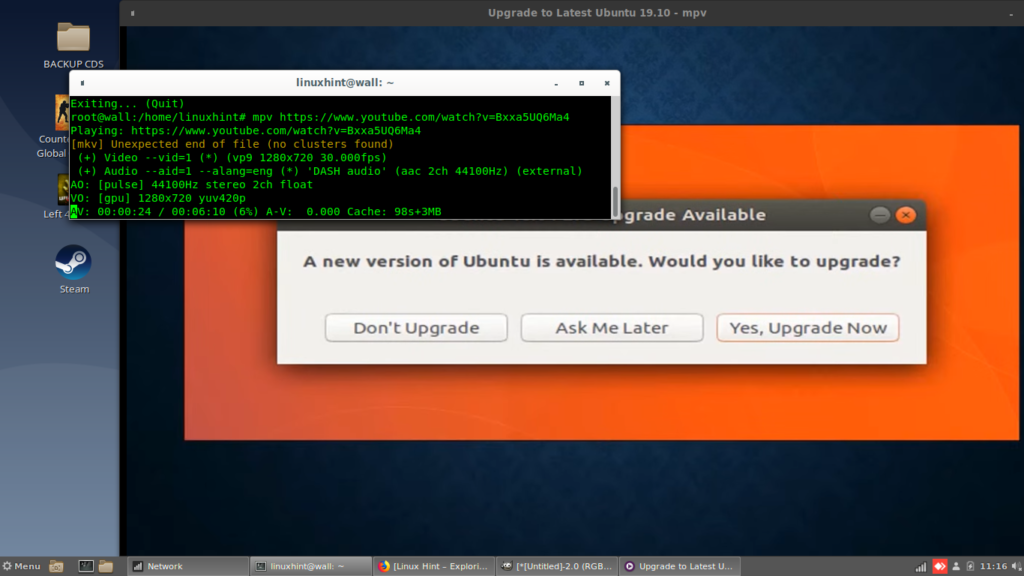
Task: Click the mpv title 'Upgrade to Latest Ubuntu 19.10'
Action: 597,13
